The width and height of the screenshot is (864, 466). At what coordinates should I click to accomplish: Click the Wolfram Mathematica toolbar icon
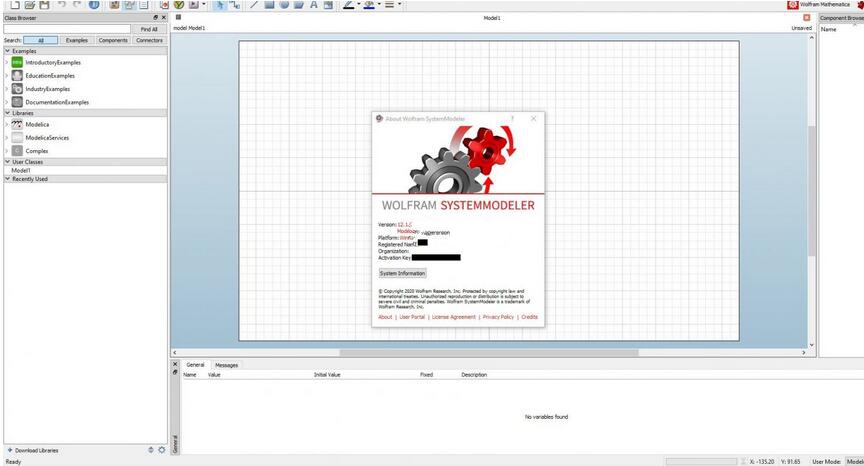[x=793, y=4]
